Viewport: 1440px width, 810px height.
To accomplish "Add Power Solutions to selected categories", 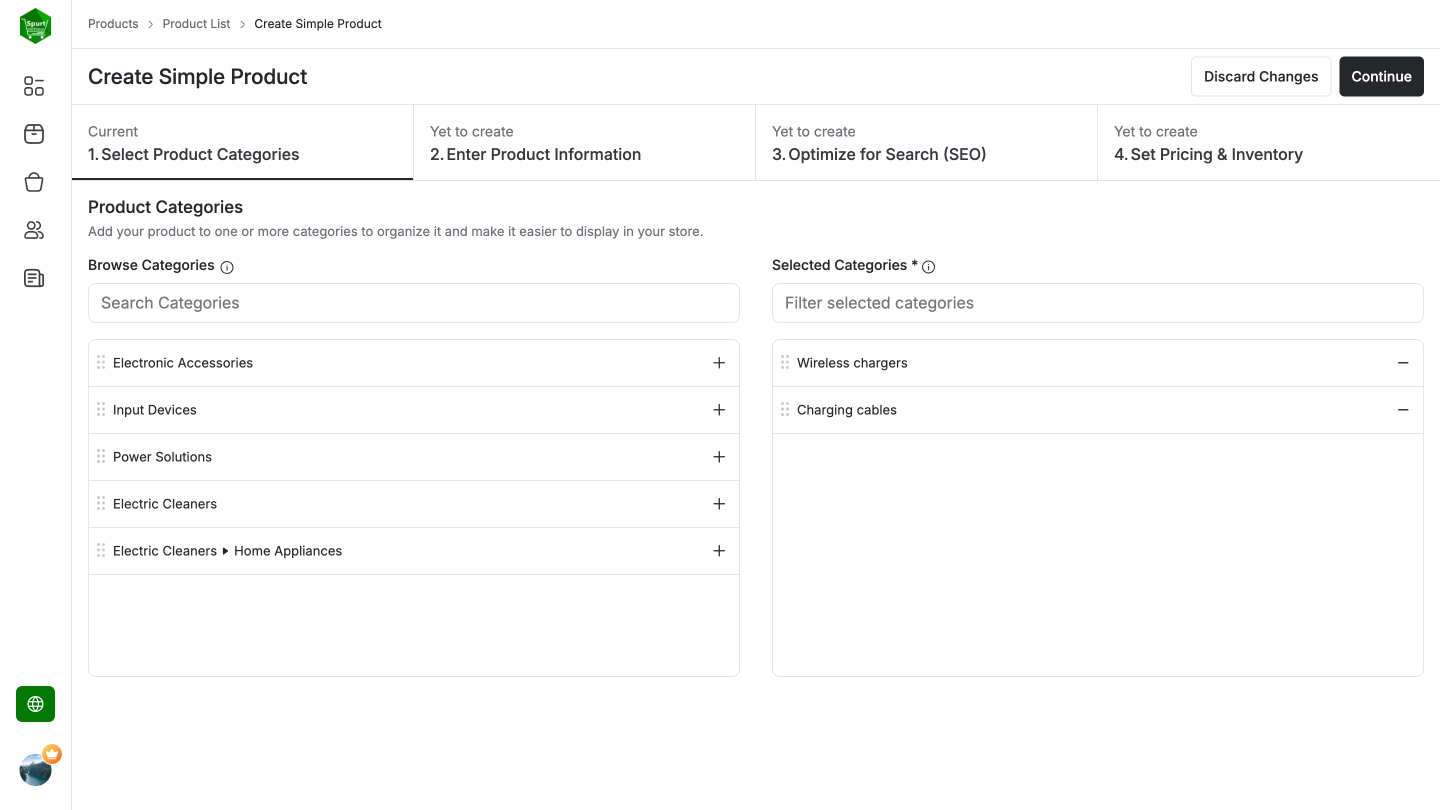I will (719, 456).
